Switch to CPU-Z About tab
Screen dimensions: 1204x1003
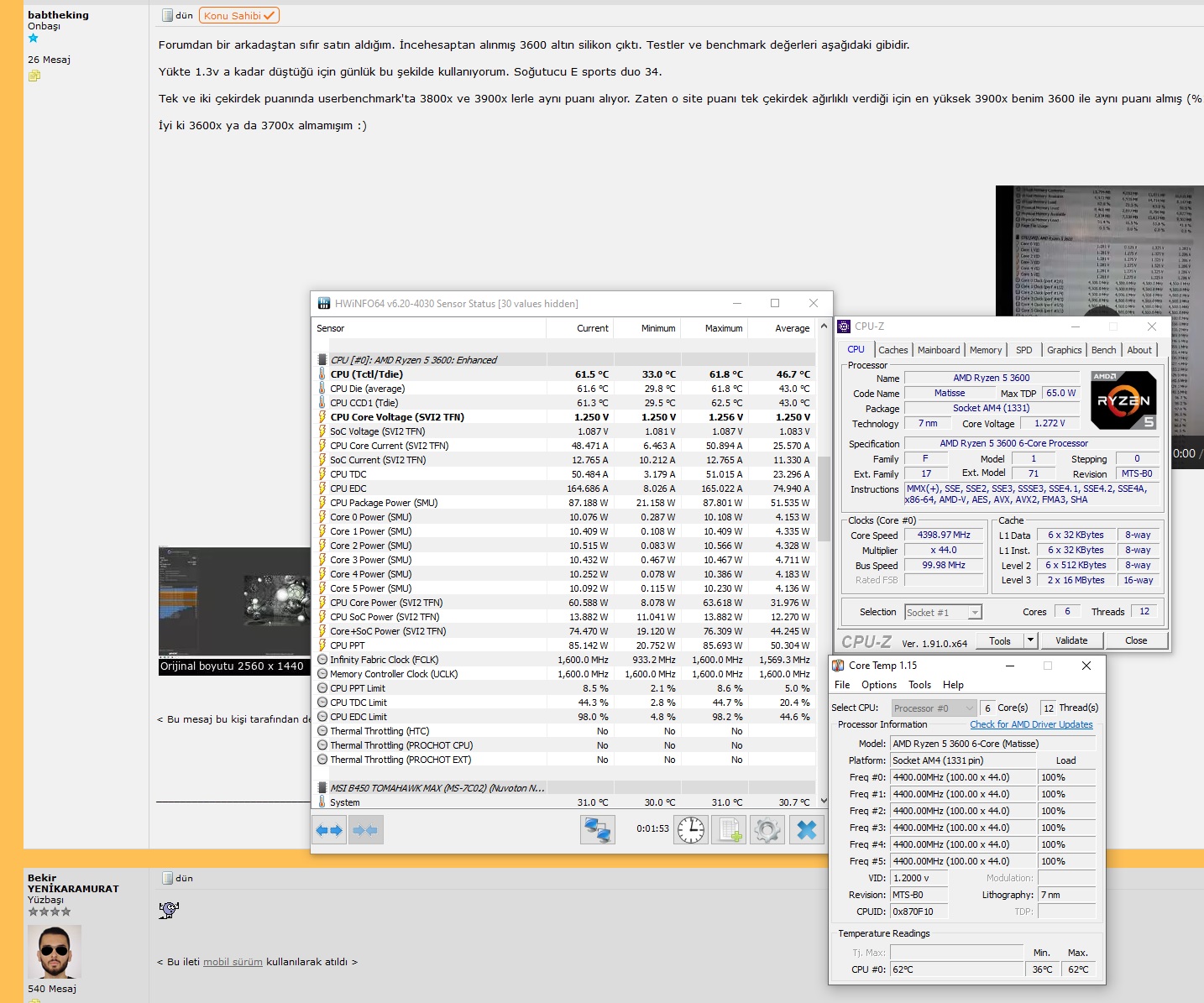pyautogui.click(x=1139, y=350)
